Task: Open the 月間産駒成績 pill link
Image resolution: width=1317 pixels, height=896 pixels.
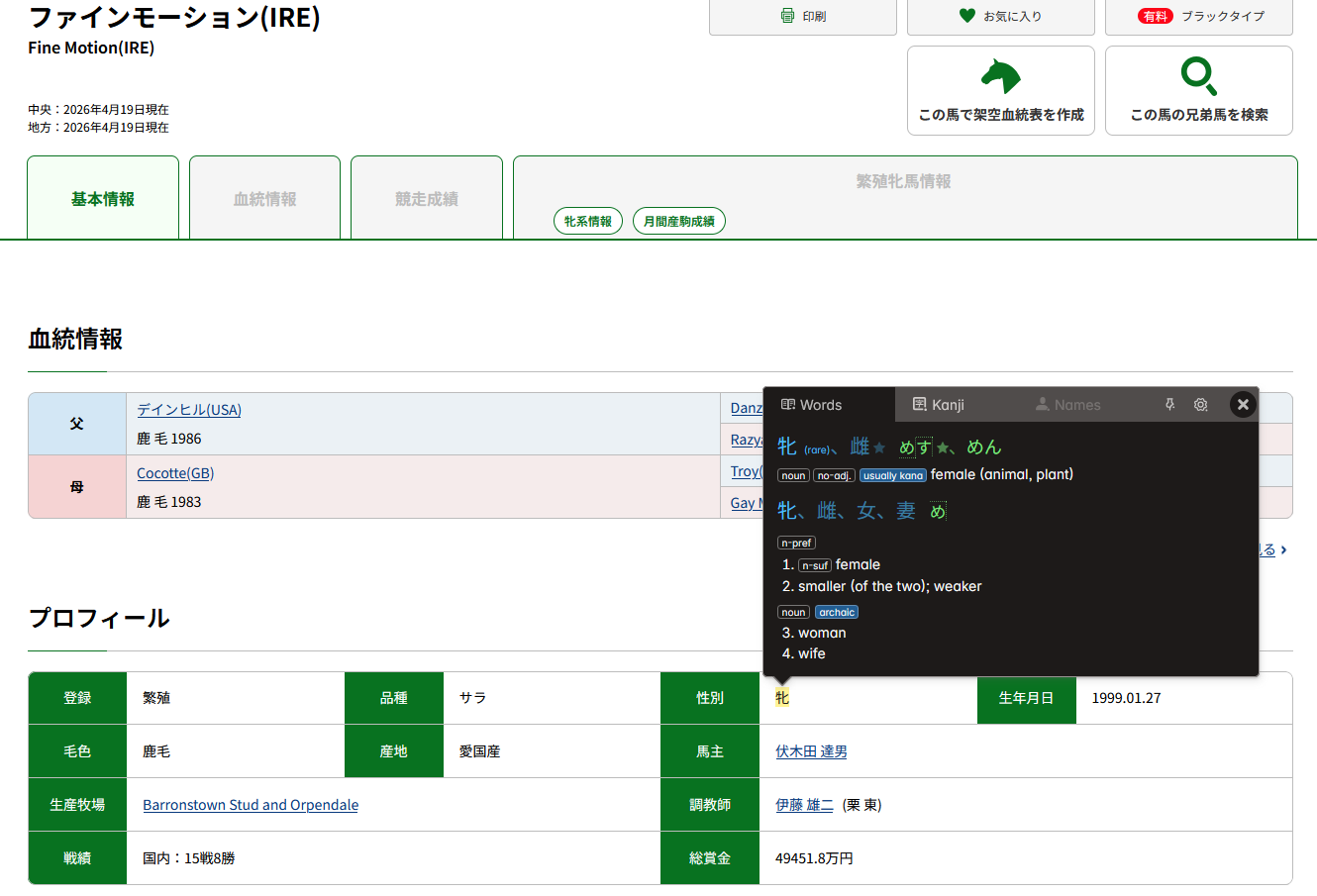Action: [679, 221]
